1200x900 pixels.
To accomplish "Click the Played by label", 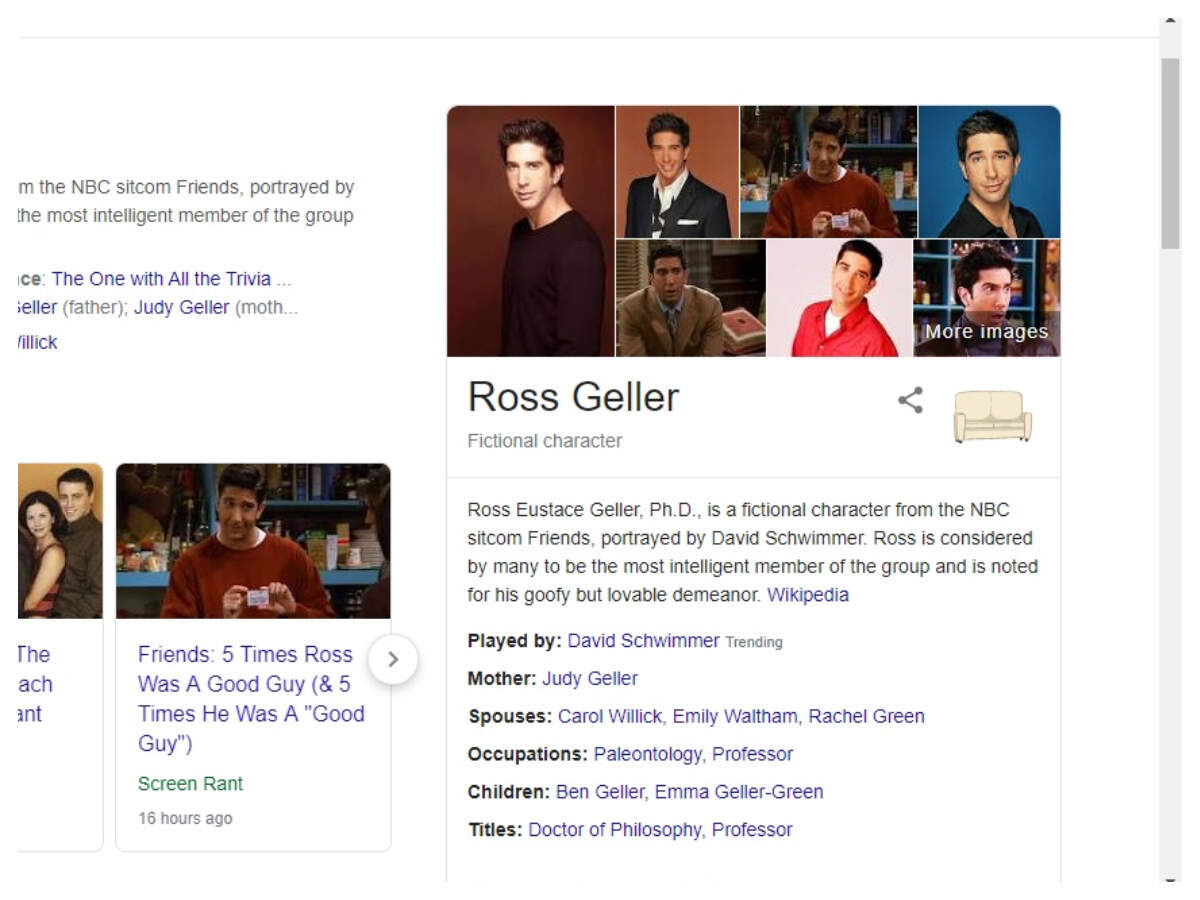I will point(514,641).
